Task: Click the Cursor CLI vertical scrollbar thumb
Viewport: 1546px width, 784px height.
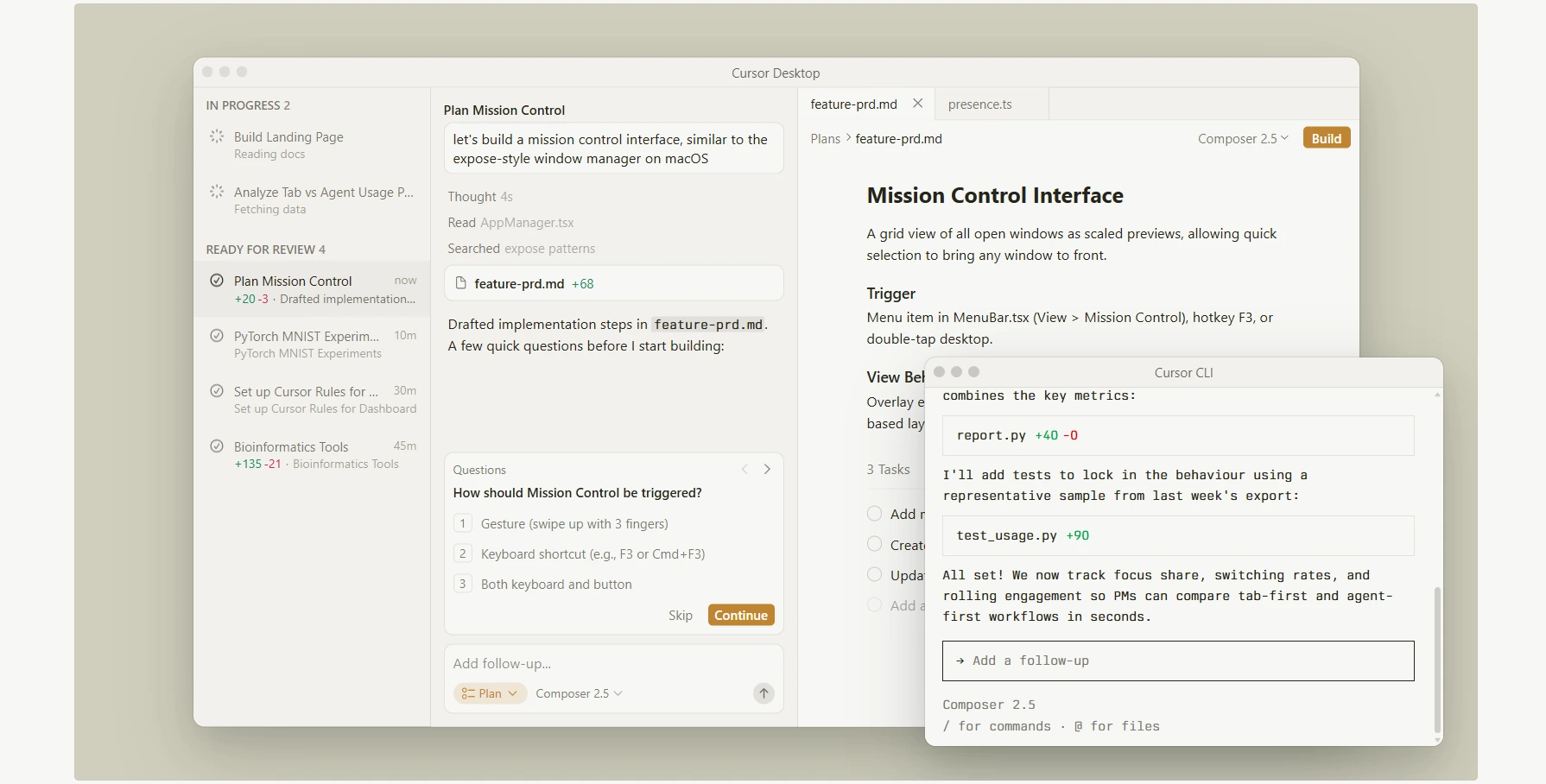Action: click(x=1437, y=659)
